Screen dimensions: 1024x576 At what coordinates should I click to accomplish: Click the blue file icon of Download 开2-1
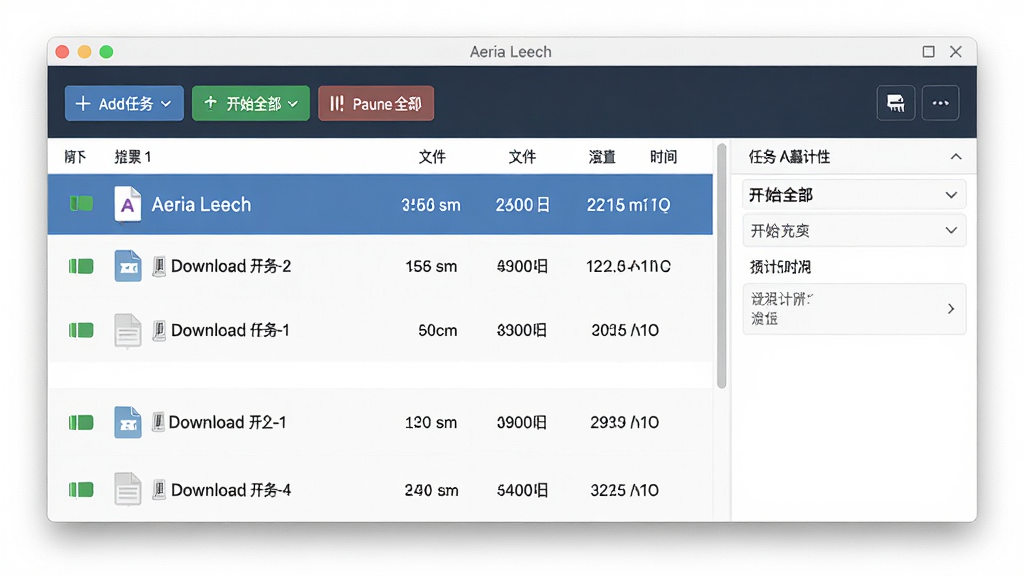(x=127, y=423)
